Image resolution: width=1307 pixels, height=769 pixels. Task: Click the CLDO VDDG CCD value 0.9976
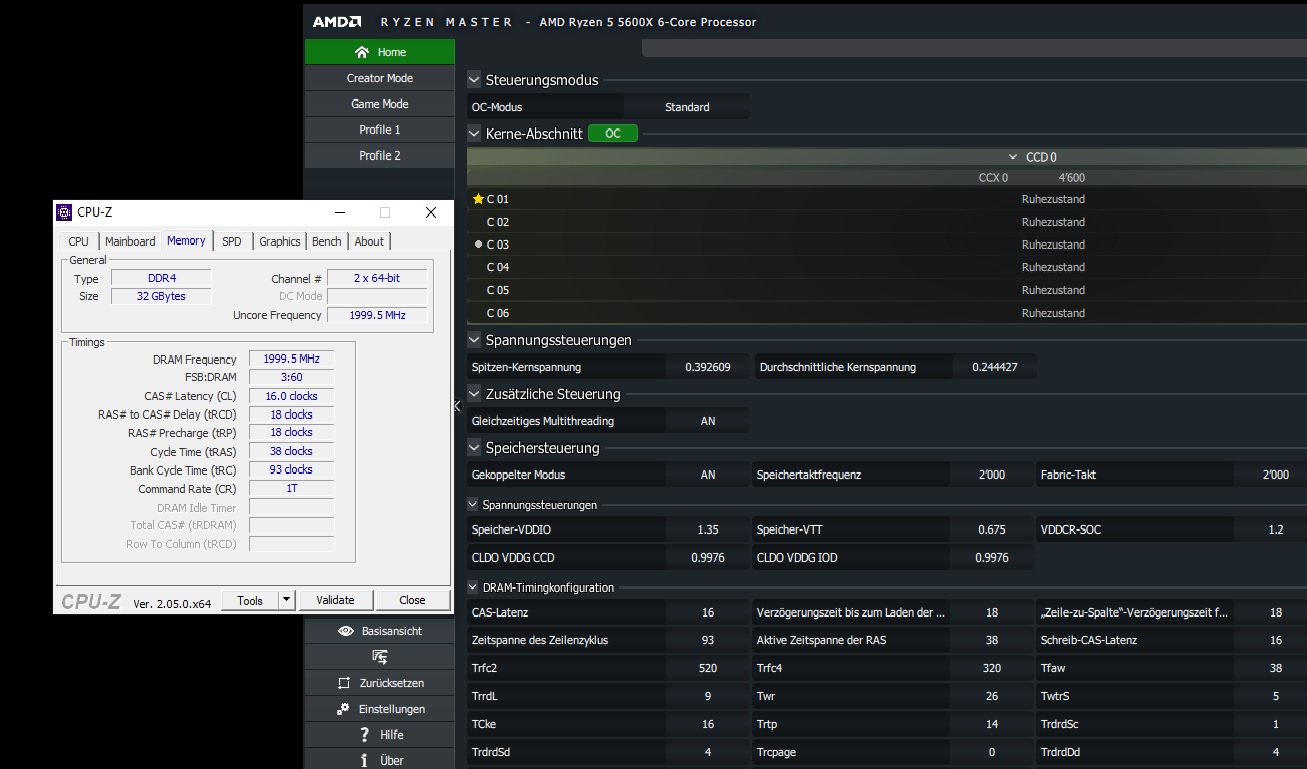click(x=708, y=558)
